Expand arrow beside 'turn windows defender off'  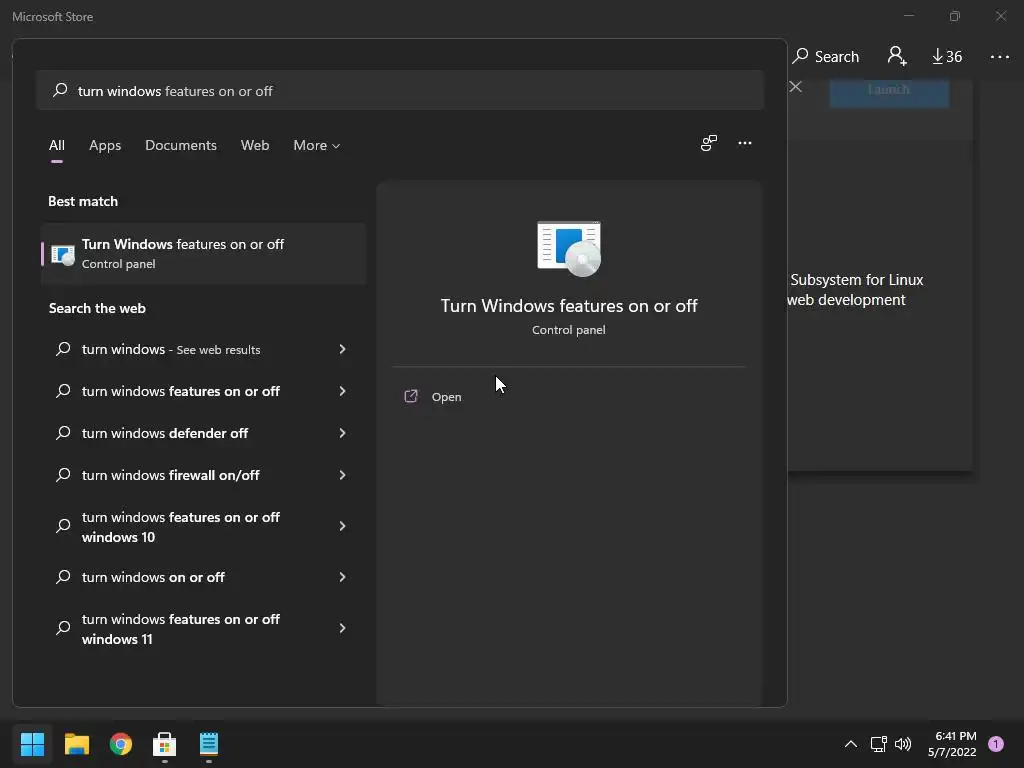point(342,433)
